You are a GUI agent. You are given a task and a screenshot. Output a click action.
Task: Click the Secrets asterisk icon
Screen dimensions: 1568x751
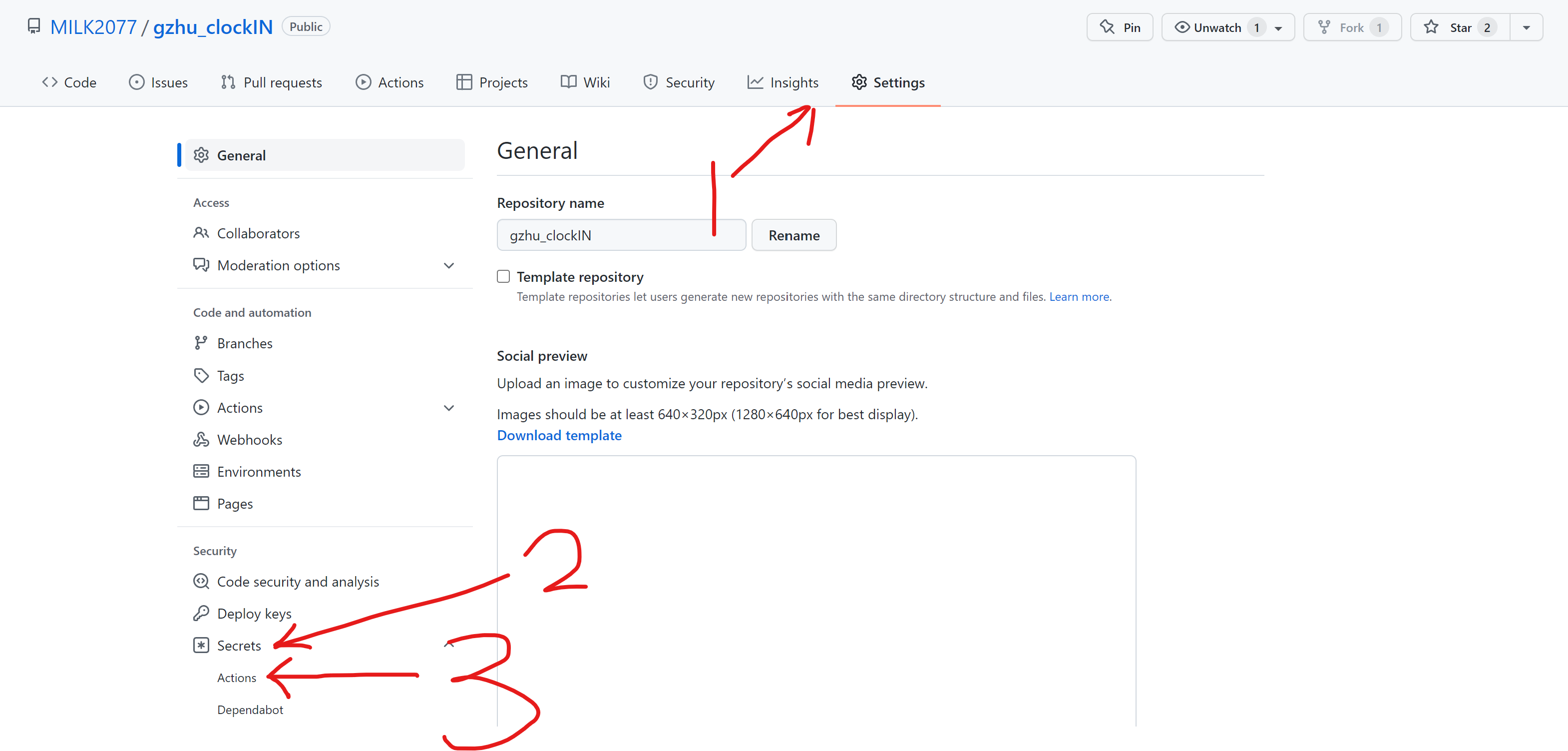tap(201, 646)
